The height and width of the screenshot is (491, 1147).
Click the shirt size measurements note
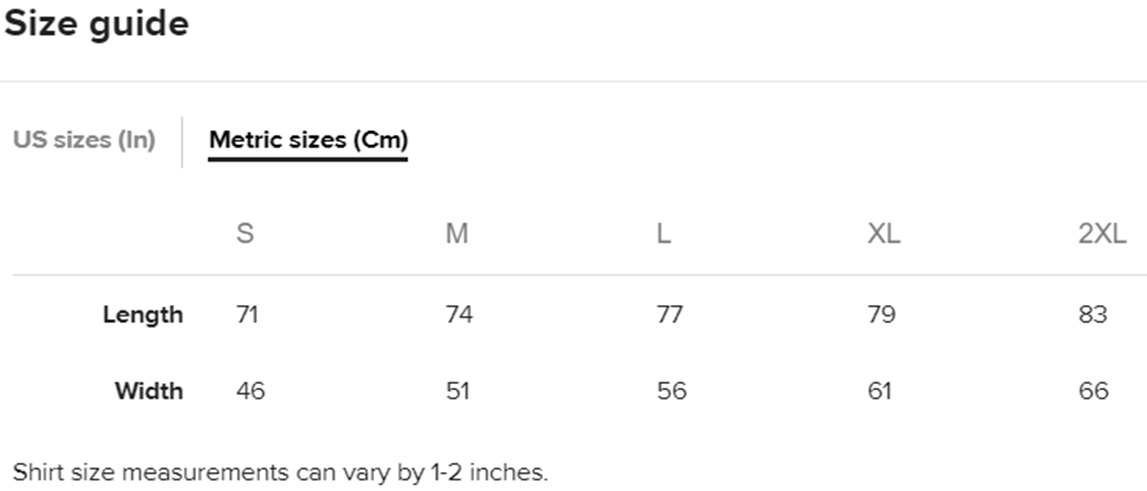[281, 472]
